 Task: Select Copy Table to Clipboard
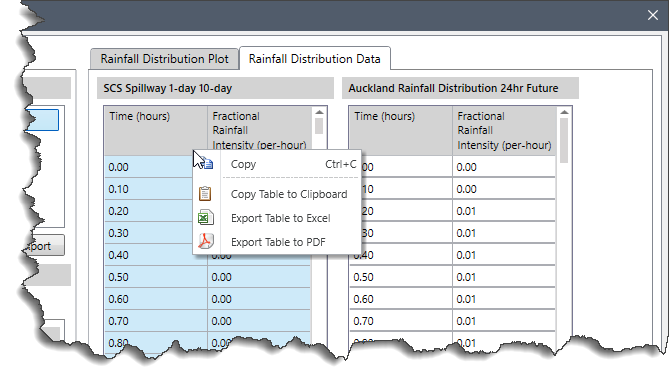[x=277, y=194]
